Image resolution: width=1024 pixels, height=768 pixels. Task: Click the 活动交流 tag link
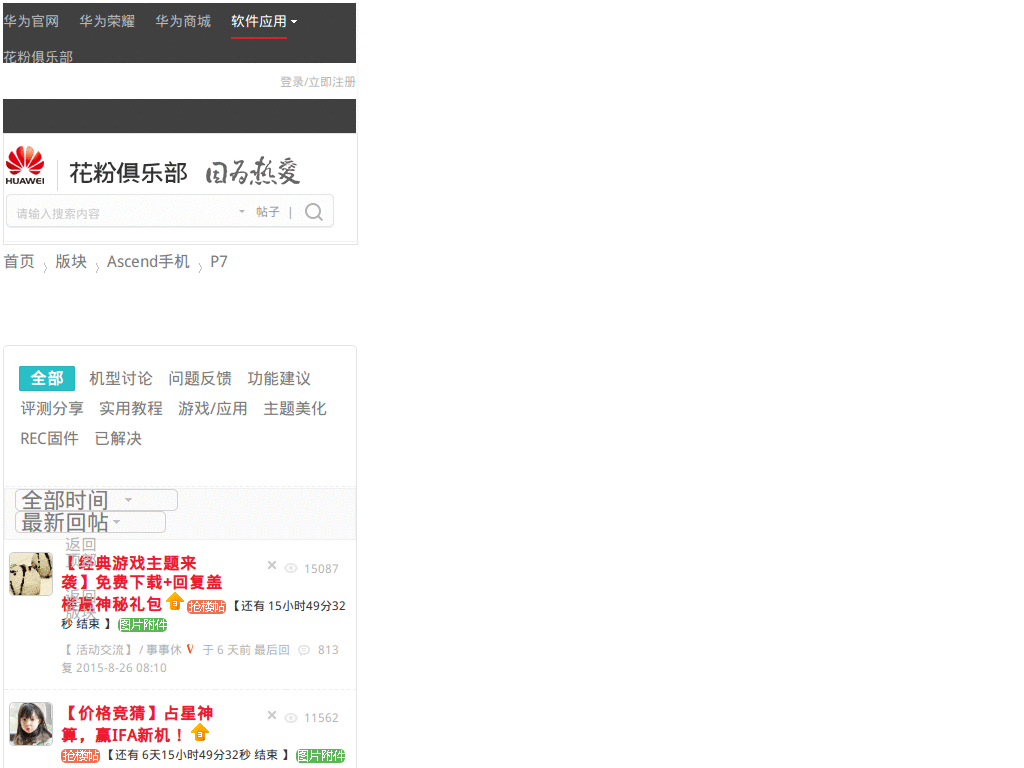99,650
